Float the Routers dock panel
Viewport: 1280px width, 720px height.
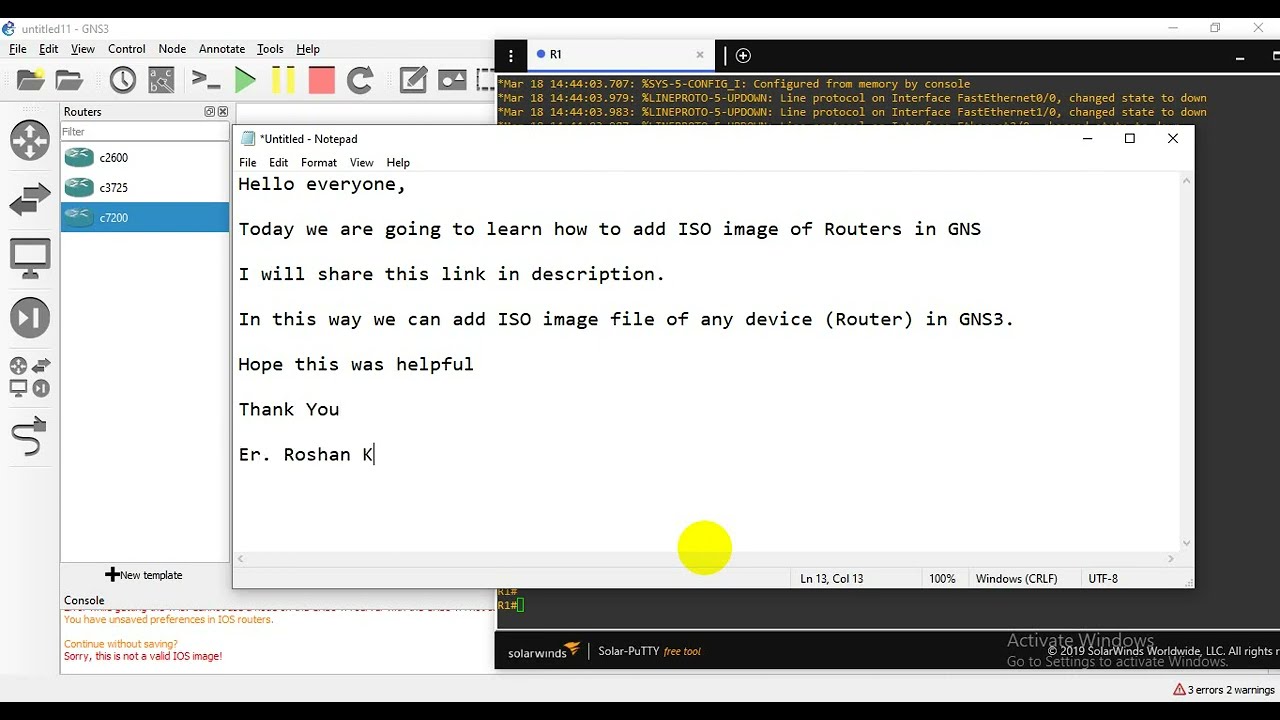tap(210, 112)
